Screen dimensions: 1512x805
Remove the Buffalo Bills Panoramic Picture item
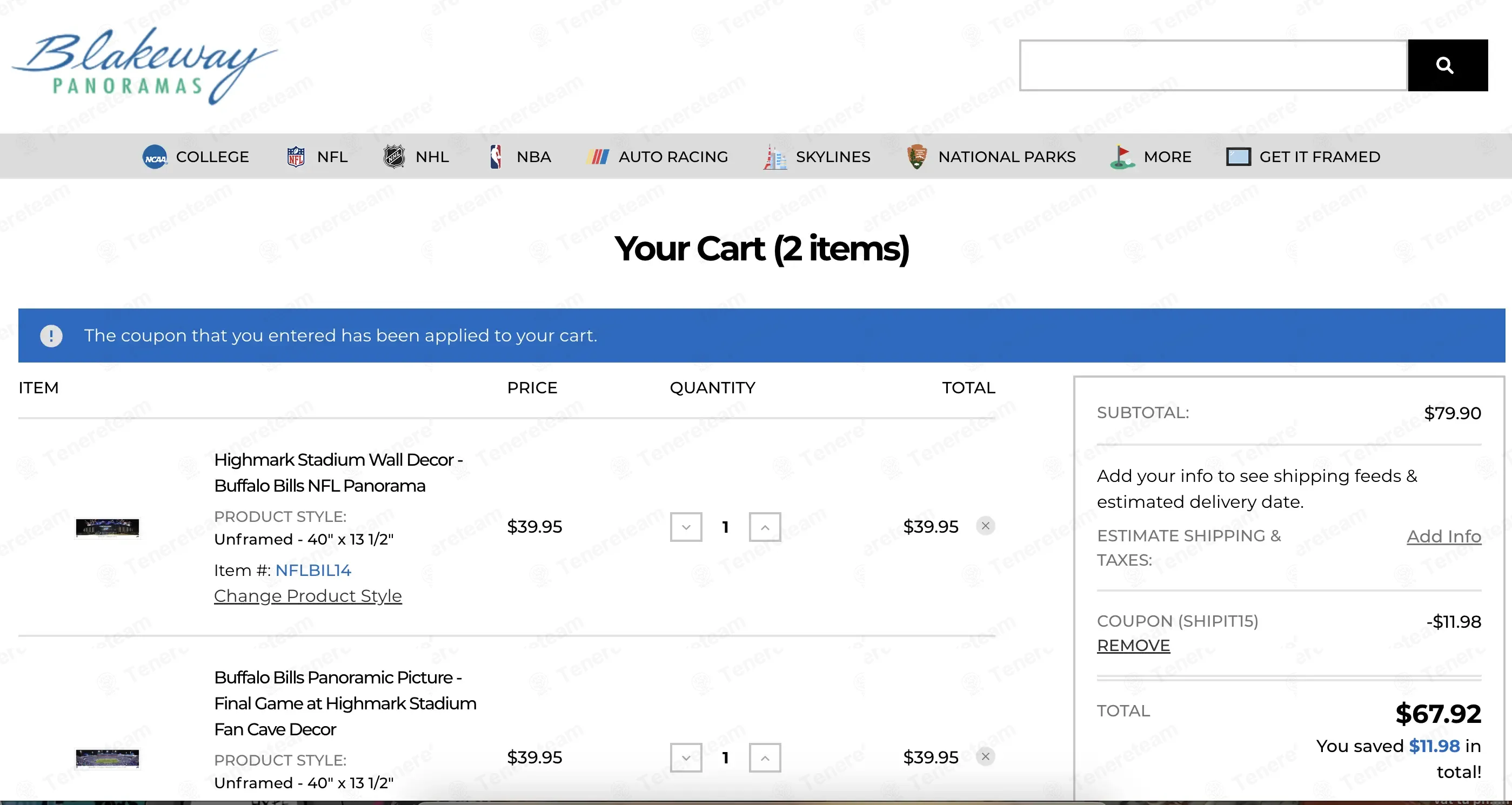986,757
